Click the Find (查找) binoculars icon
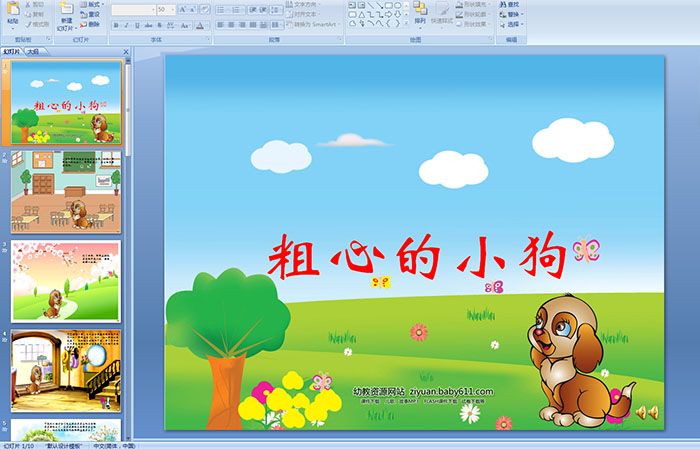 point(503,4)
